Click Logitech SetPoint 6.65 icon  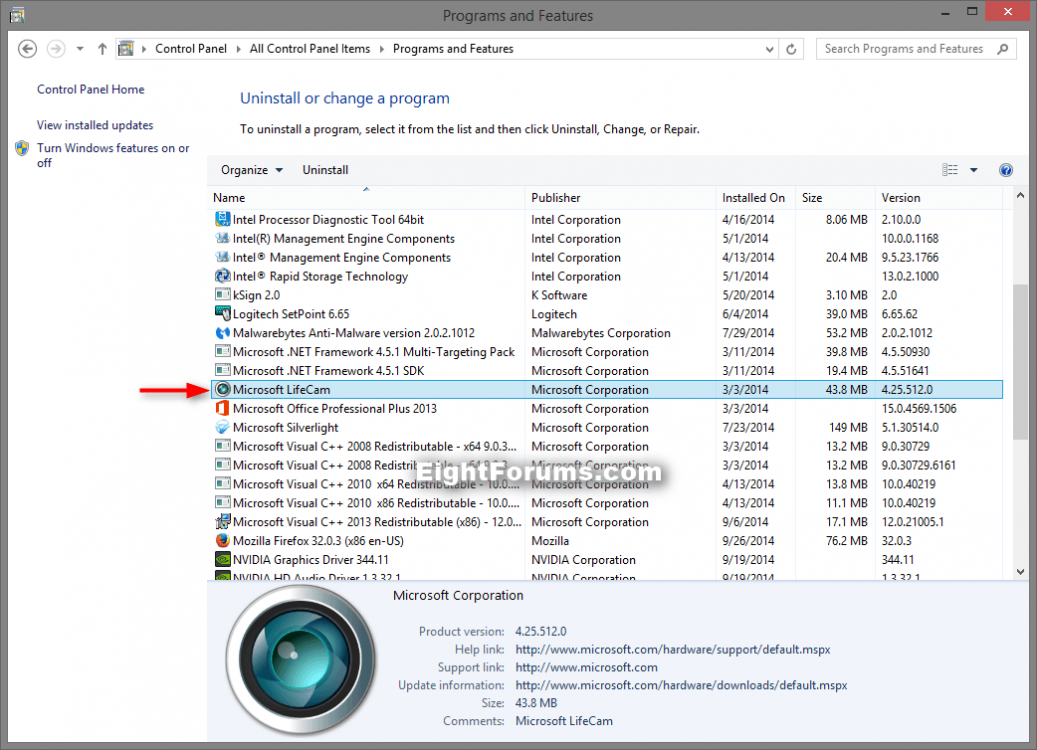[223, 314]
